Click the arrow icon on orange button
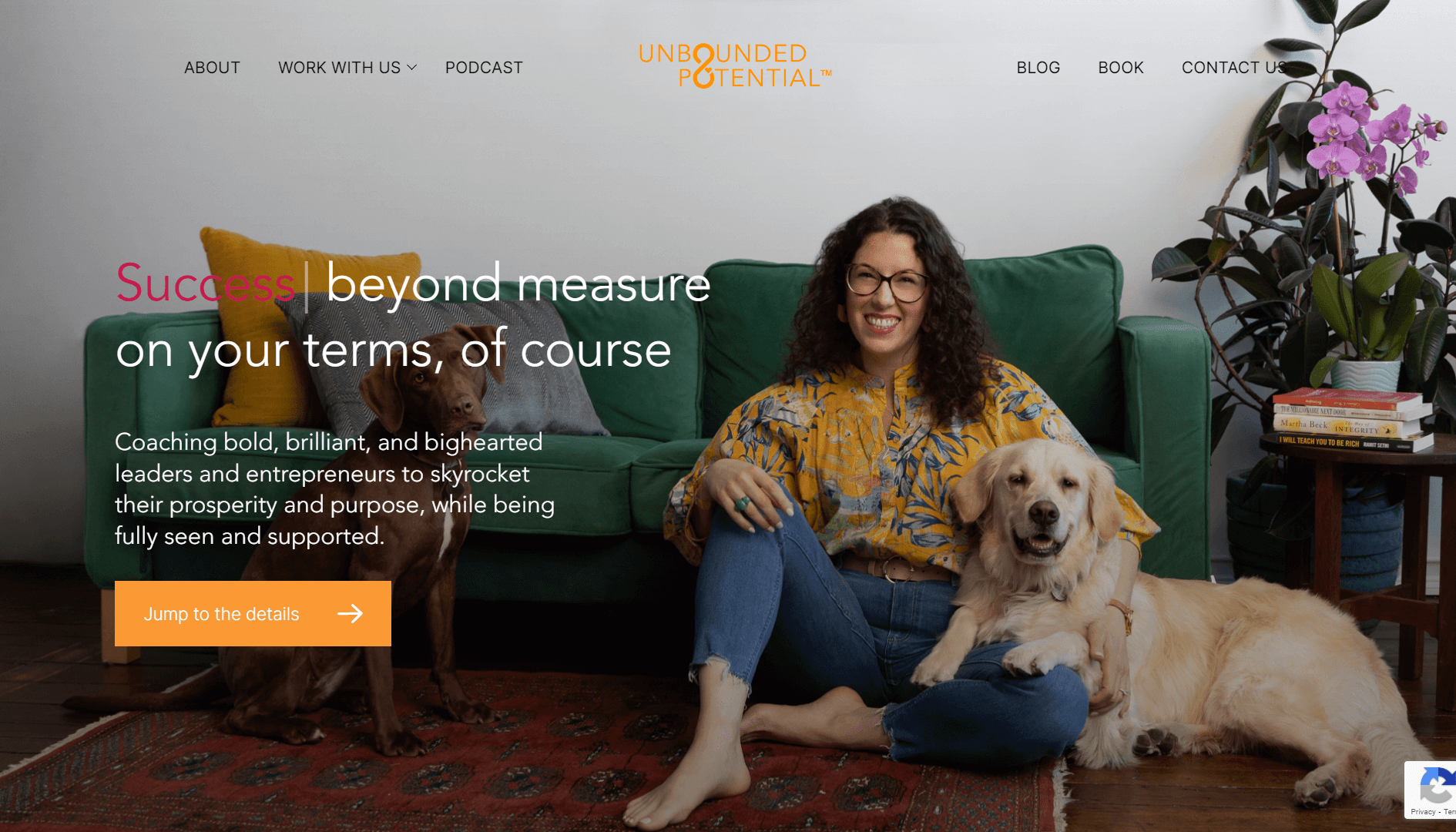Viewport: 1456px width, 832px height. pos(351,613)
